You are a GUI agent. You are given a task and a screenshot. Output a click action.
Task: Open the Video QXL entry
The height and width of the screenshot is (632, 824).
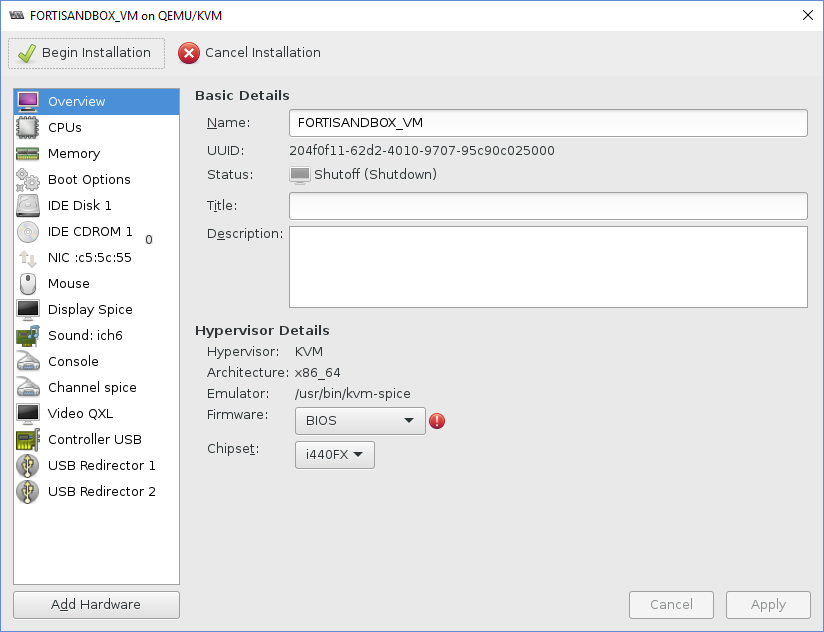(97, 413)
